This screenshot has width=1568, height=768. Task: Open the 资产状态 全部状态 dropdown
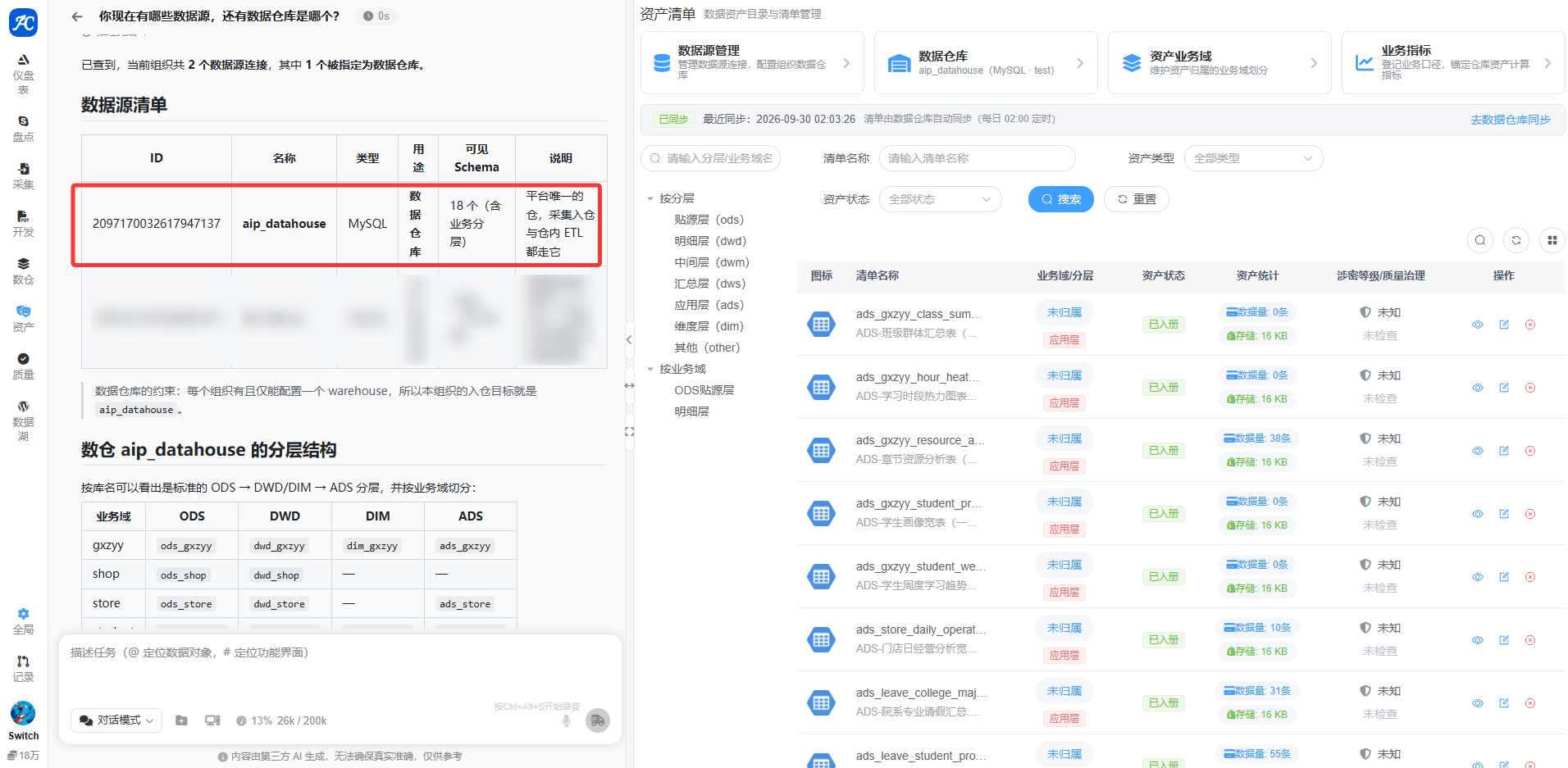(940, 199)
